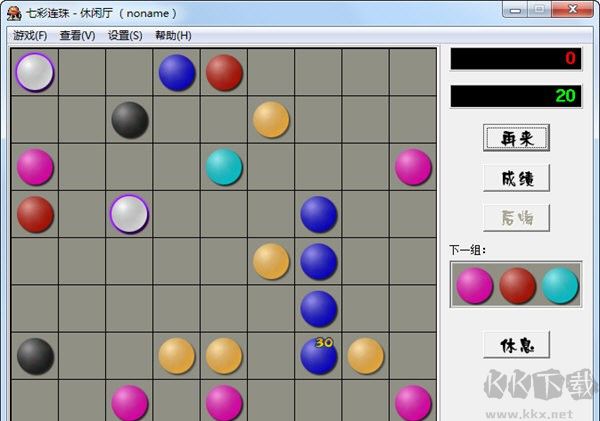
Task: Pause with the 休息 button
Action: (x=517, y=345)
